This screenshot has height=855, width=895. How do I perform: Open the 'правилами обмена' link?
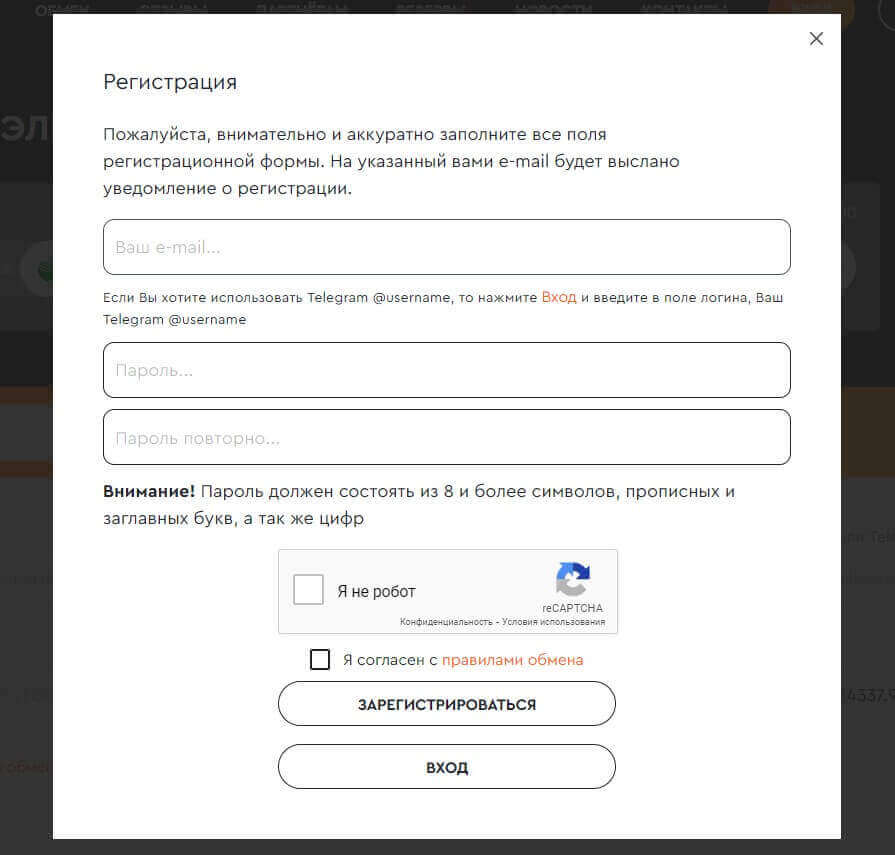pos(512,660)
